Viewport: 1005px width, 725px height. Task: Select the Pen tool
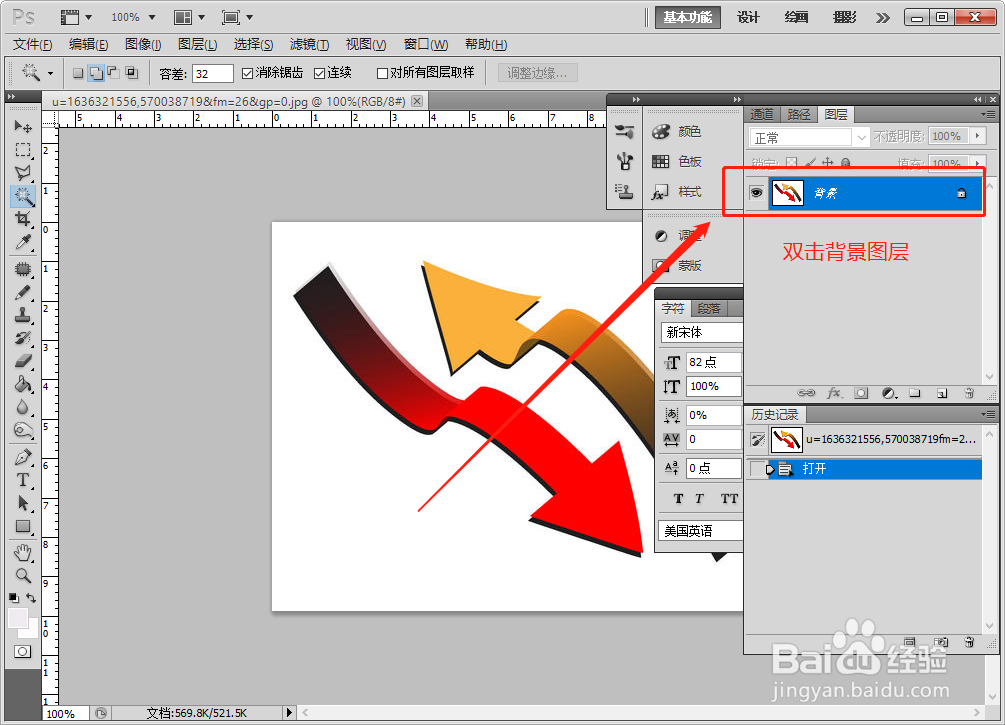[23, 457]
